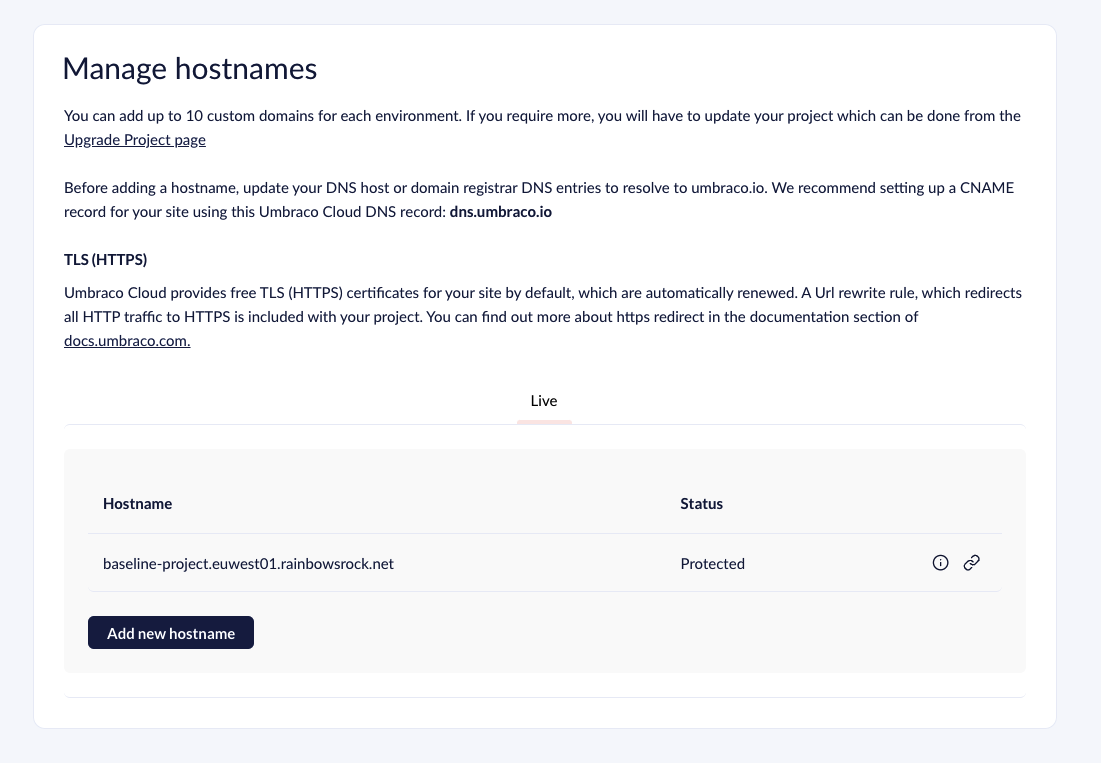Click the dns.umbraco.io DNS record text
The image size is (1101, 763).
coord(500,211)
